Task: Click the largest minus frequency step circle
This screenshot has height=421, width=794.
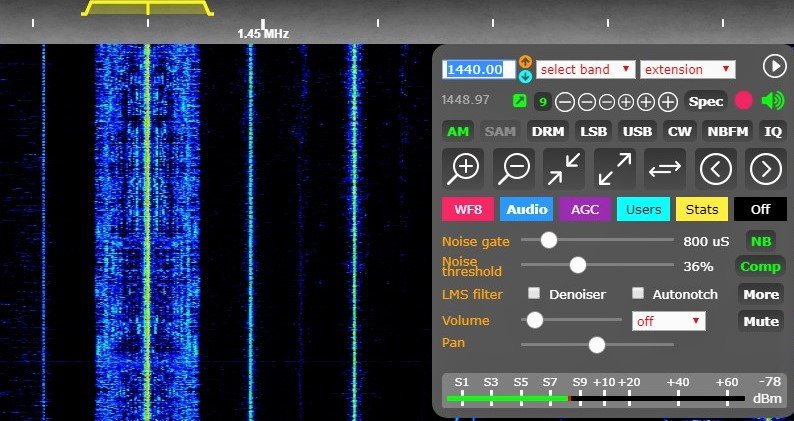Action: (x=565, y=102)
